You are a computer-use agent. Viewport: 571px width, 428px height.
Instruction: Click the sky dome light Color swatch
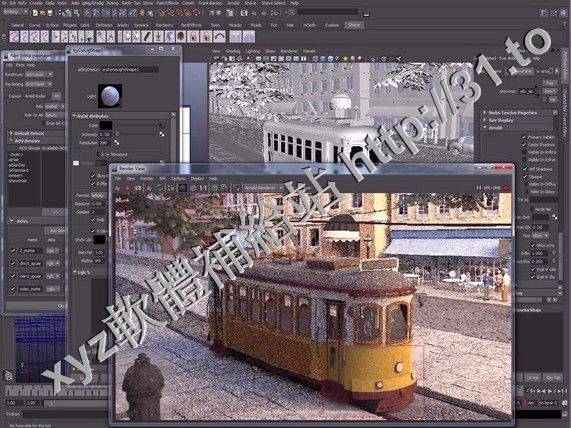coord(106,125)
